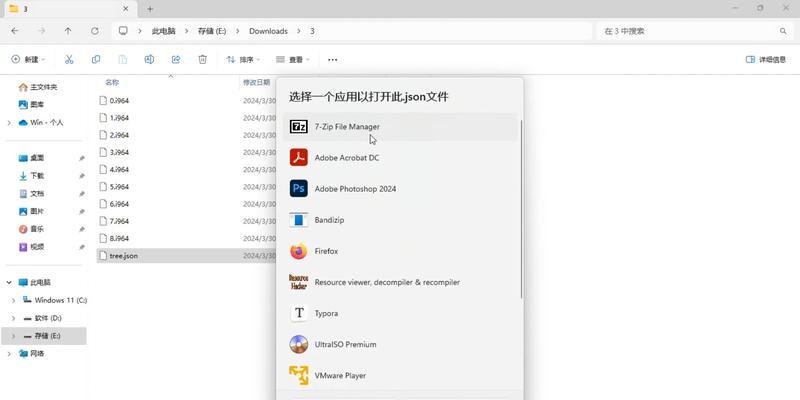Click the search box 在 3 中搜索
This screenshot has width=800, height=400.
(x=694, y=31)
